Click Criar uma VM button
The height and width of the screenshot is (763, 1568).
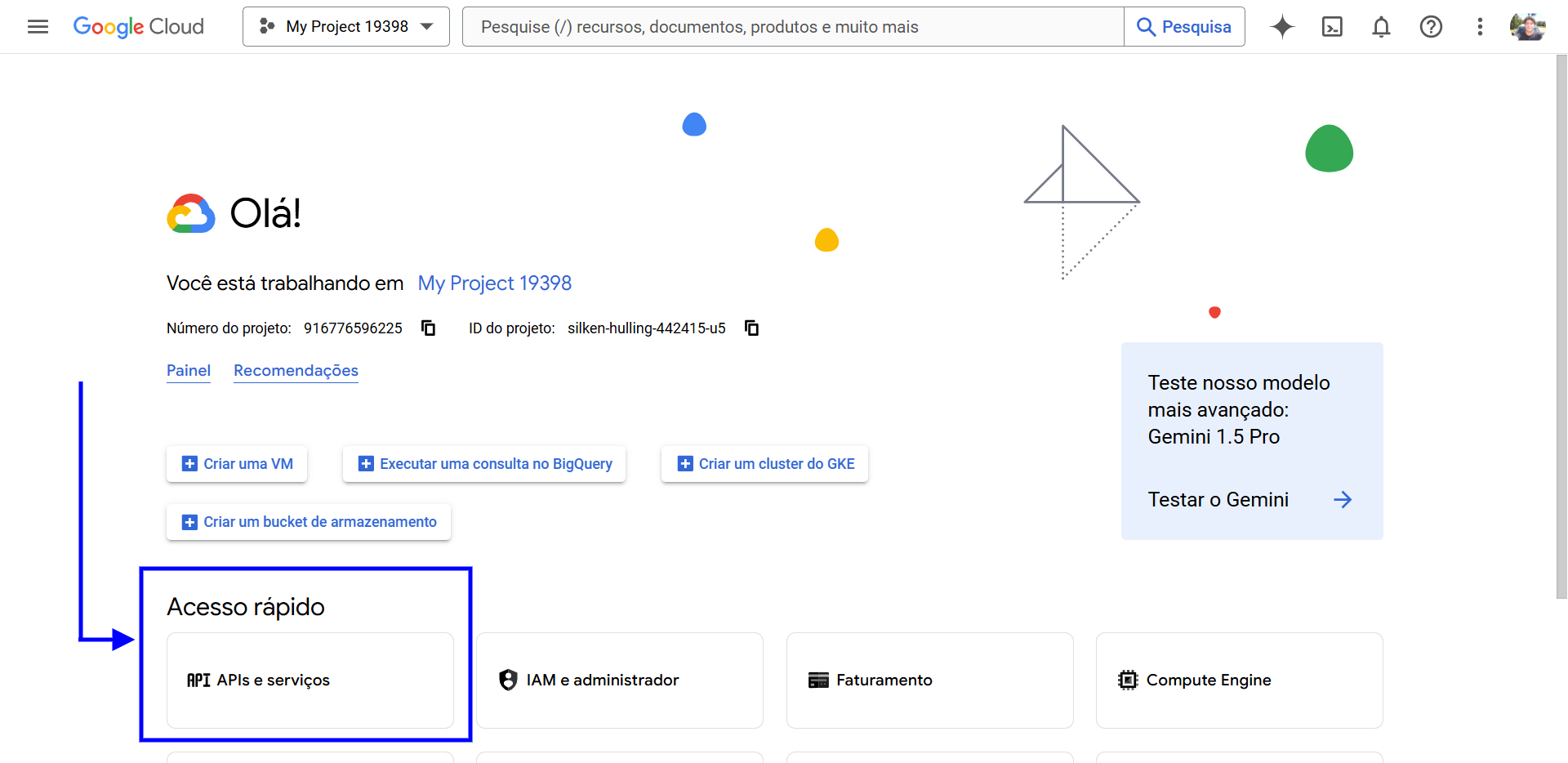coord(237,464)
